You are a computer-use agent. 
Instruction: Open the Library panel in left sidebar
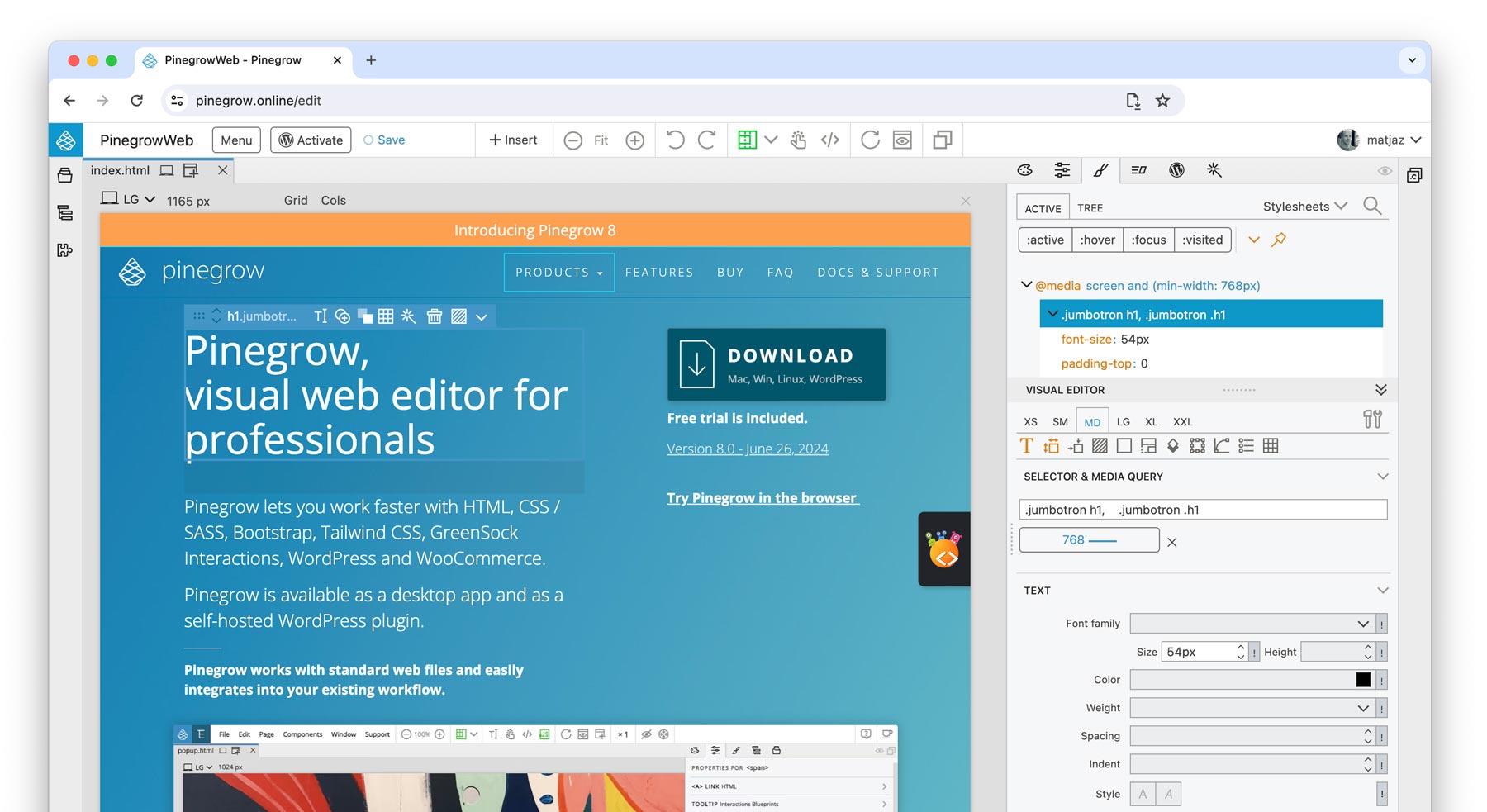tap(65, 175)
